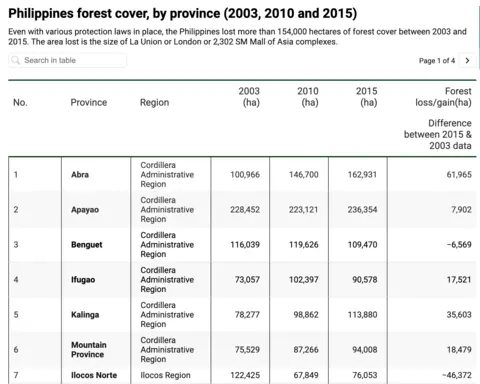Click Ifugao's 2010 value 102,397

click(x=304, y=280)
